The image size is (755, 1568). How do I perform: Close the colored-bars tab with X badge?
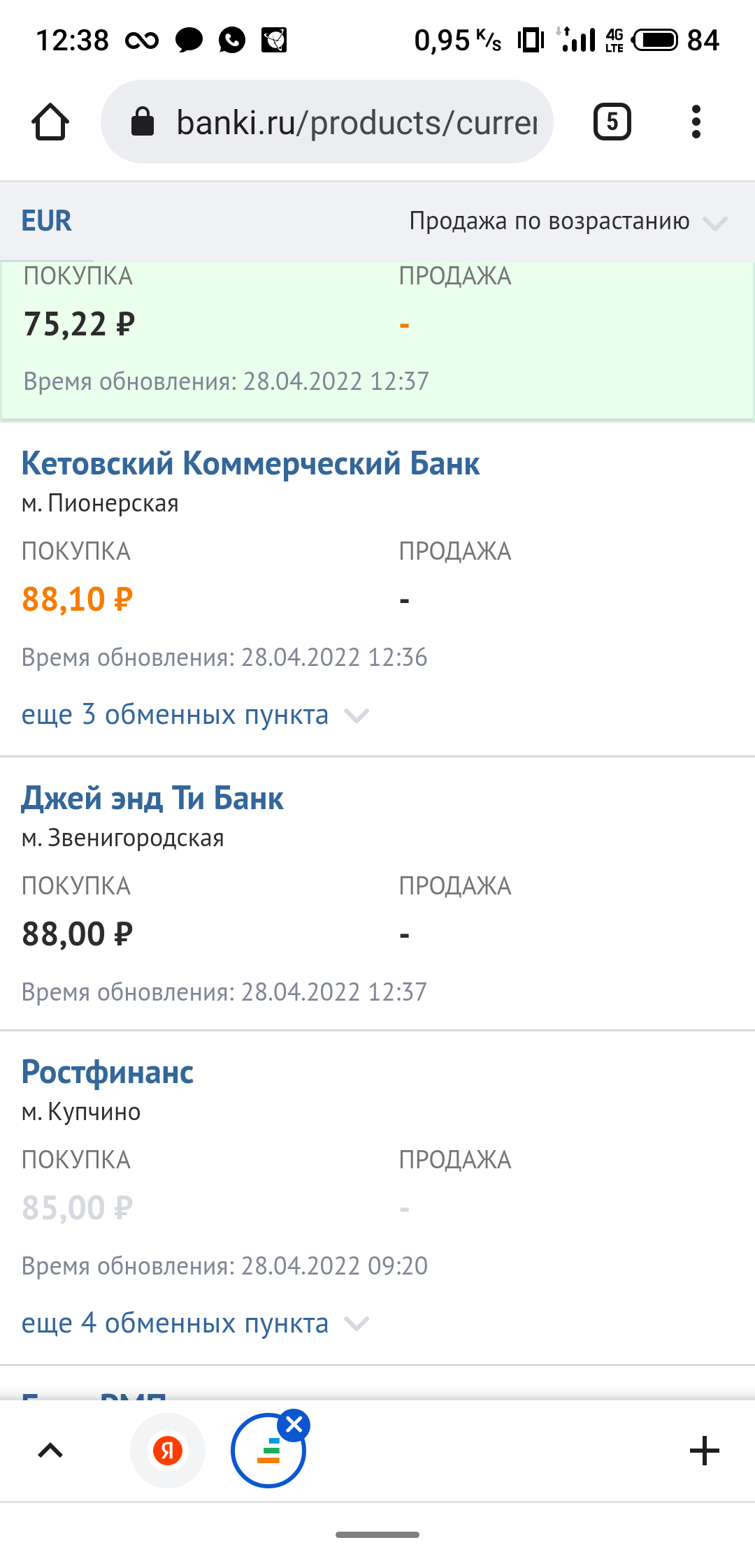pos(294,1424)
